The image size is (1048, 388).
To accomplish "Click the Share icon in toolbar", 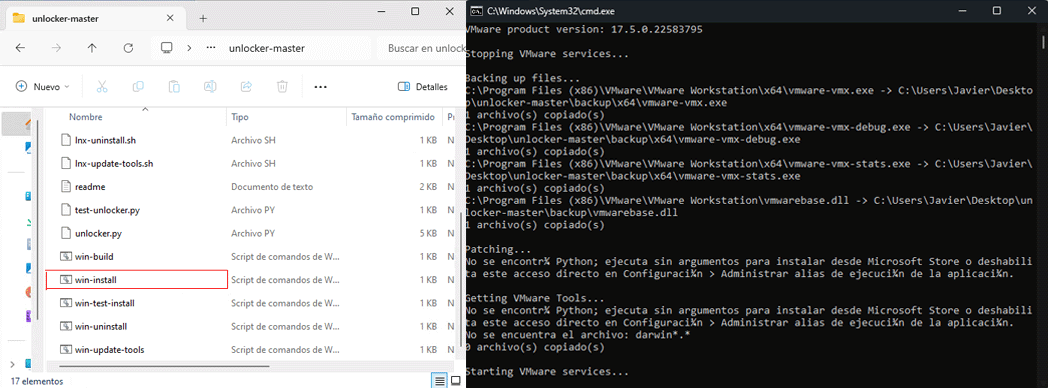I will coord(246,86).
